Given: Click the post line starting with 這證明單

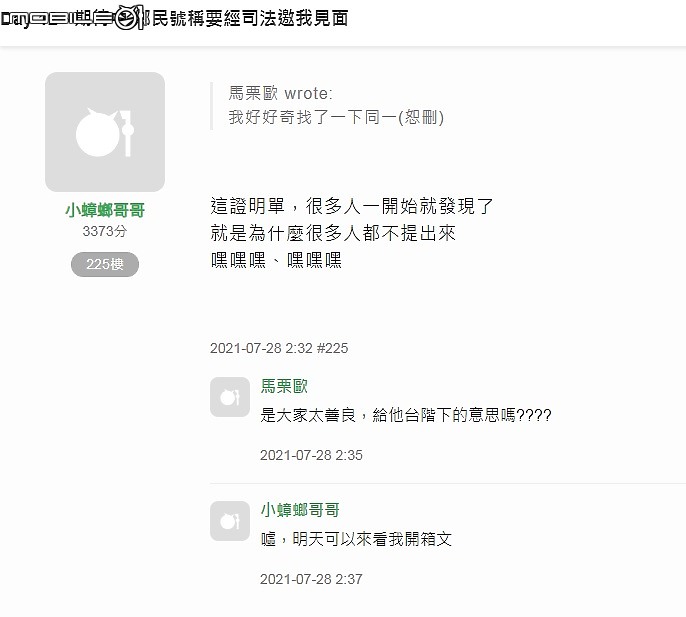Looking at the screenshot, I should point(353,207).
